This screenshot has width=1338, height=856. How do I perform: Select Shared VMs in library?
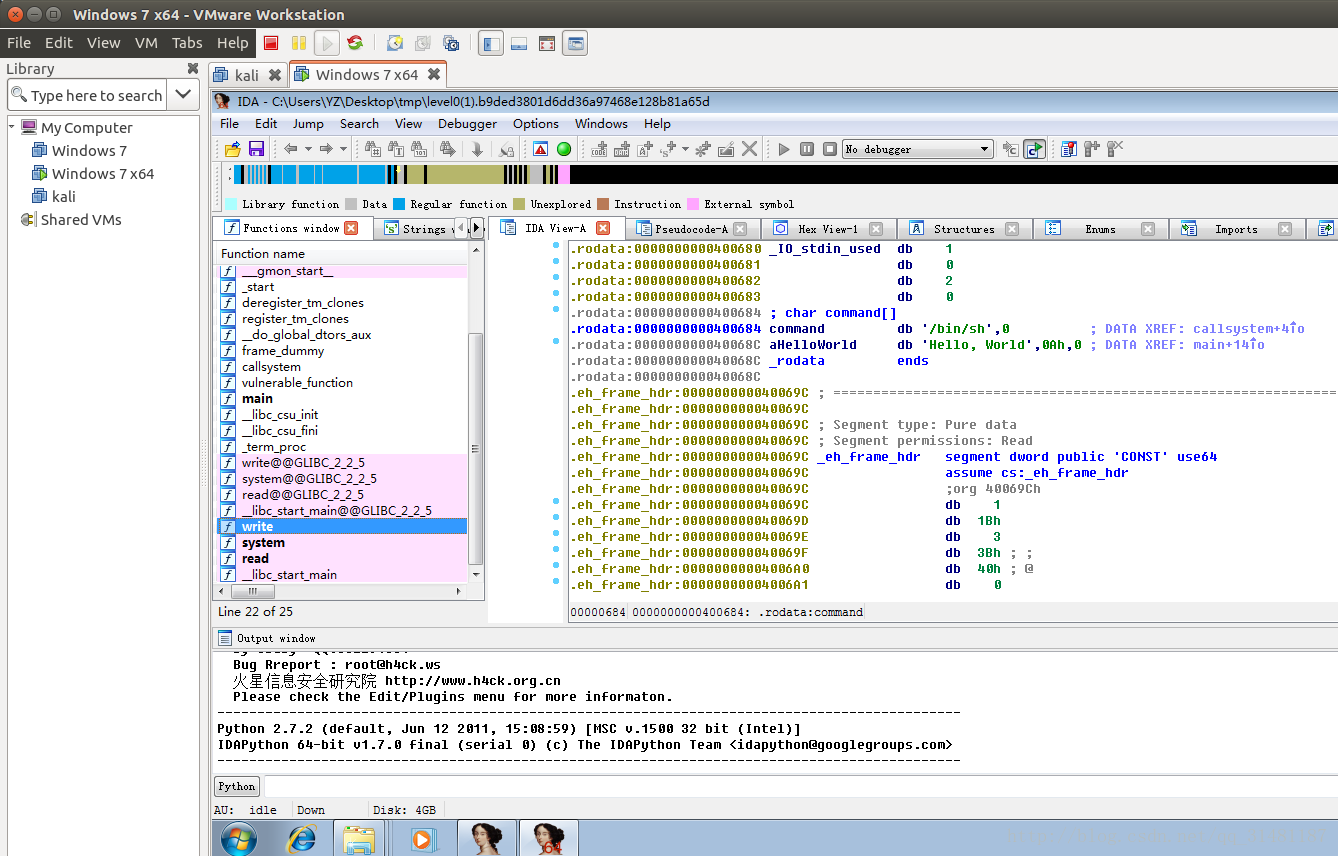(x=80, y=220)
